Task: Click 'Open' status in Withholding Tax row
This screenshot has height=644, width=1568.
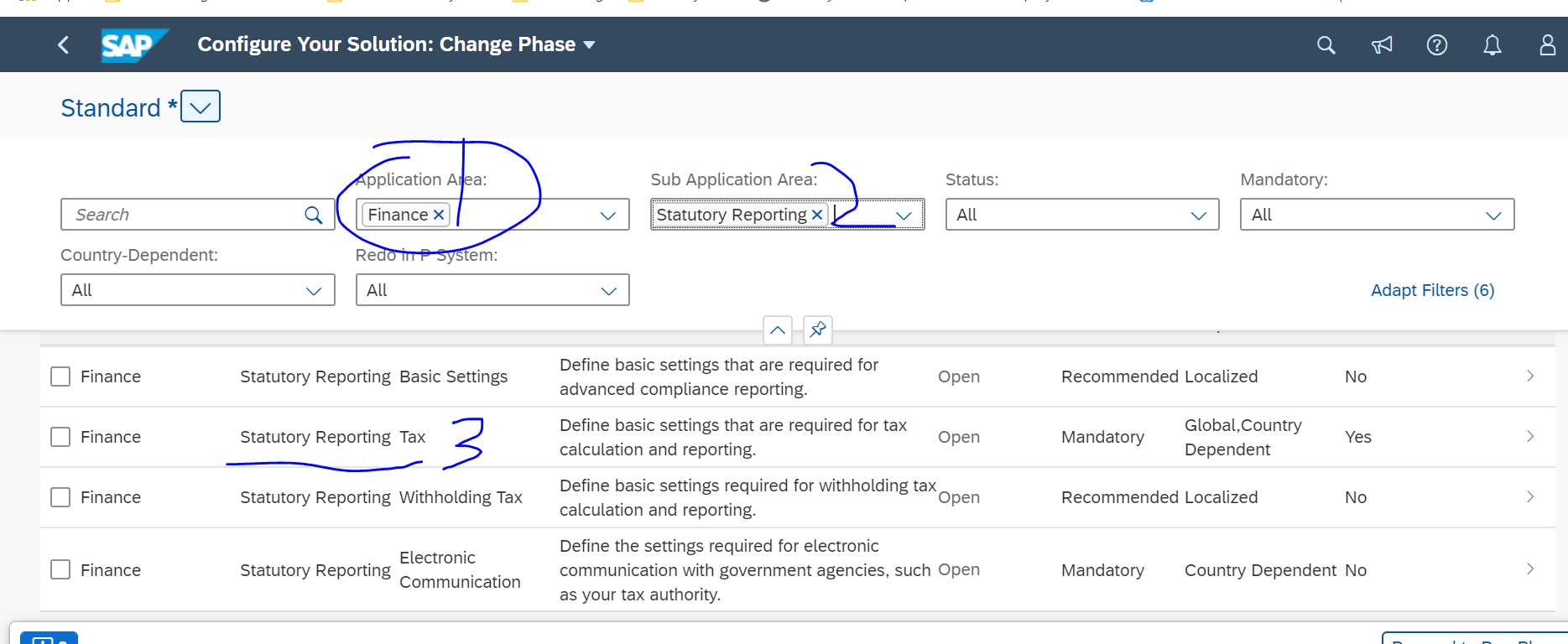Action: pos(959,497)
